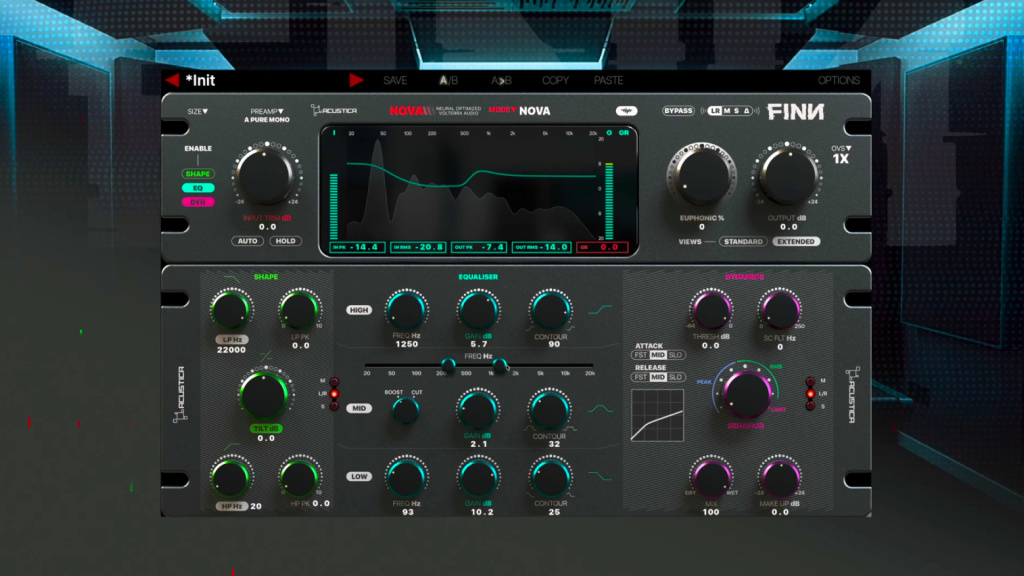
Task: Click the Low band Freq Hz knob
Action: coord(406,478)
